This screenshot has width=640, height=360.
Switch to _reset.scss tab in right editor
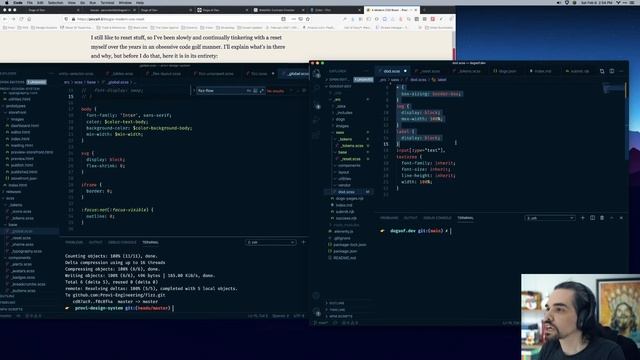430,71
